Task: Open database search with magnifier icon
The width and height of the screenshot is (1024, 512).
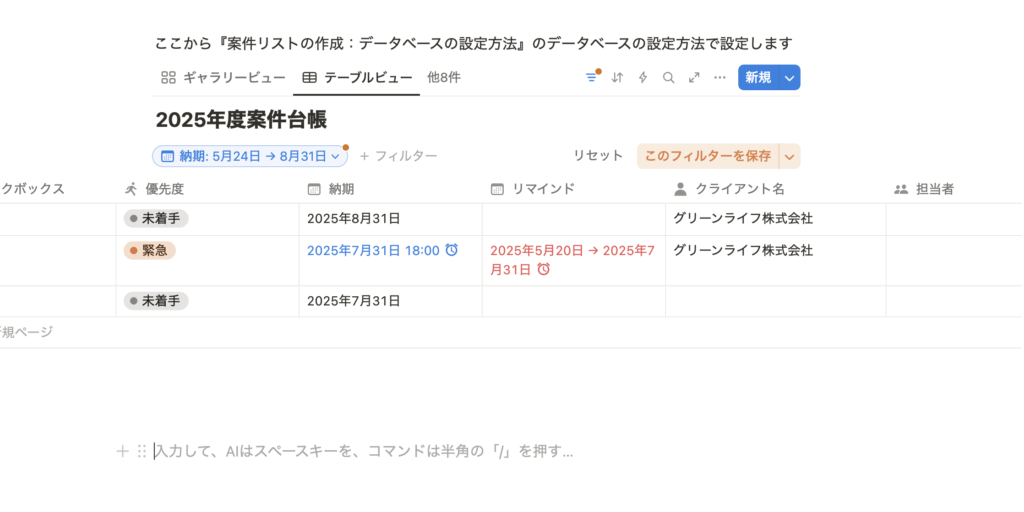Action: click(x=669, y=77)
